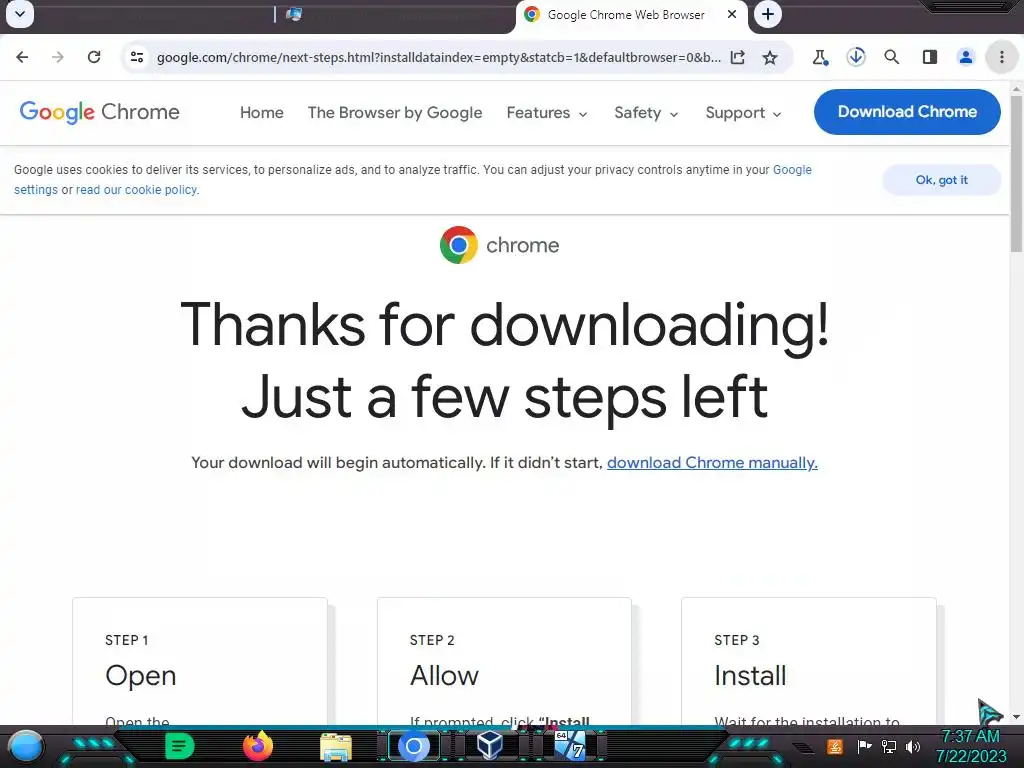Open File Explorer from the taskbar
The height and width of the screenshot is (768, 1024).
pyautogui.click(x=336, y=747)
